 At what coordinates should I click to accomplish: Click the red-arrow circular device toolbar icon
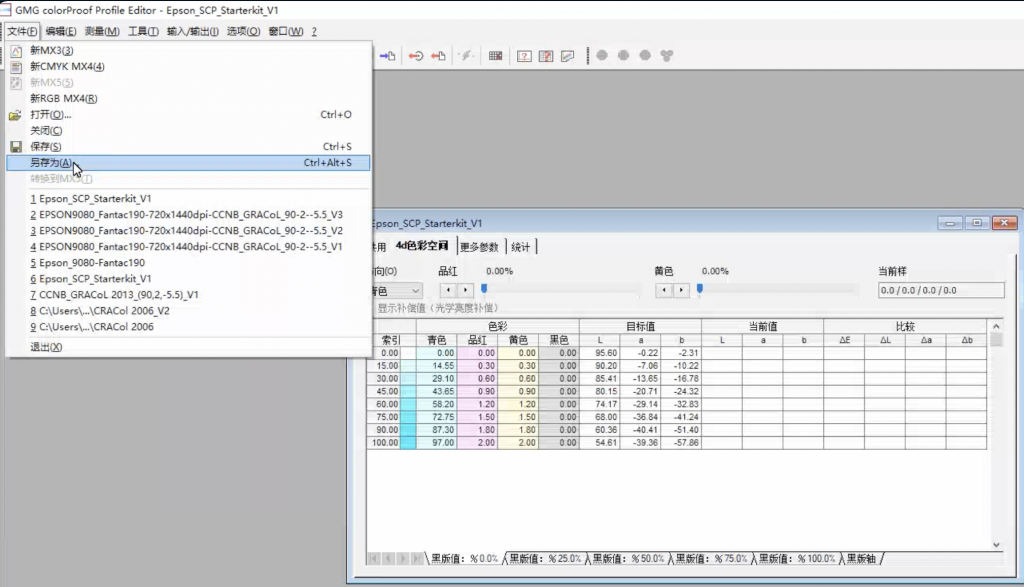click(416, 56)
